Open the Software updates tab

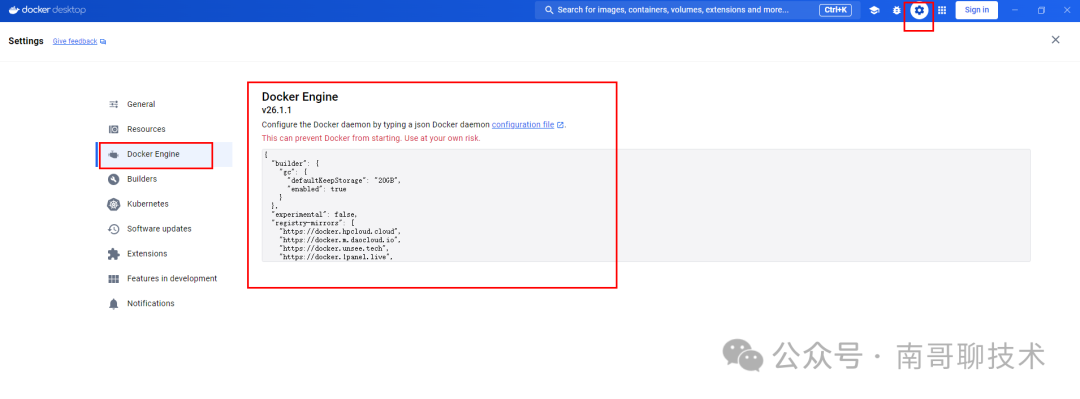click(164, 229)
